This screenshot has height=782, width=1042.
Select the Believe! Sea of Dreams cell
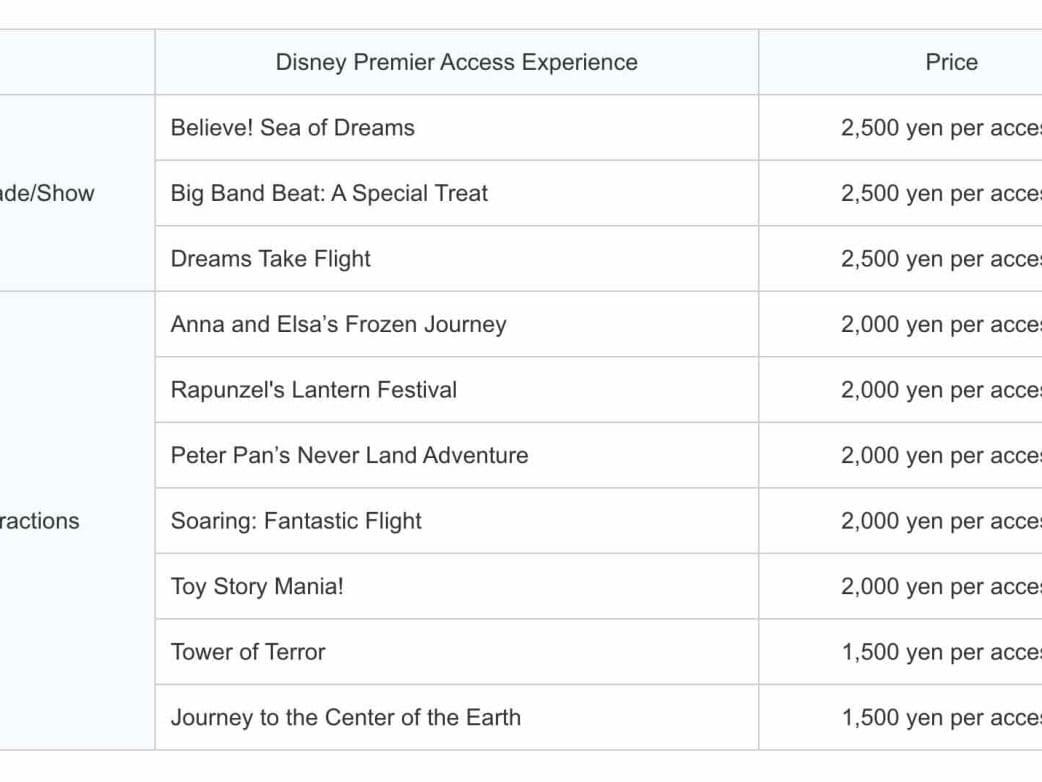tap(292, 128)
